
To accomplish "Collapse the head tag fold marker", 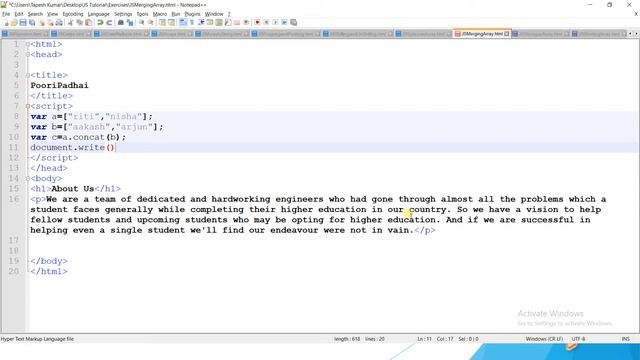I will pos(28,54).
